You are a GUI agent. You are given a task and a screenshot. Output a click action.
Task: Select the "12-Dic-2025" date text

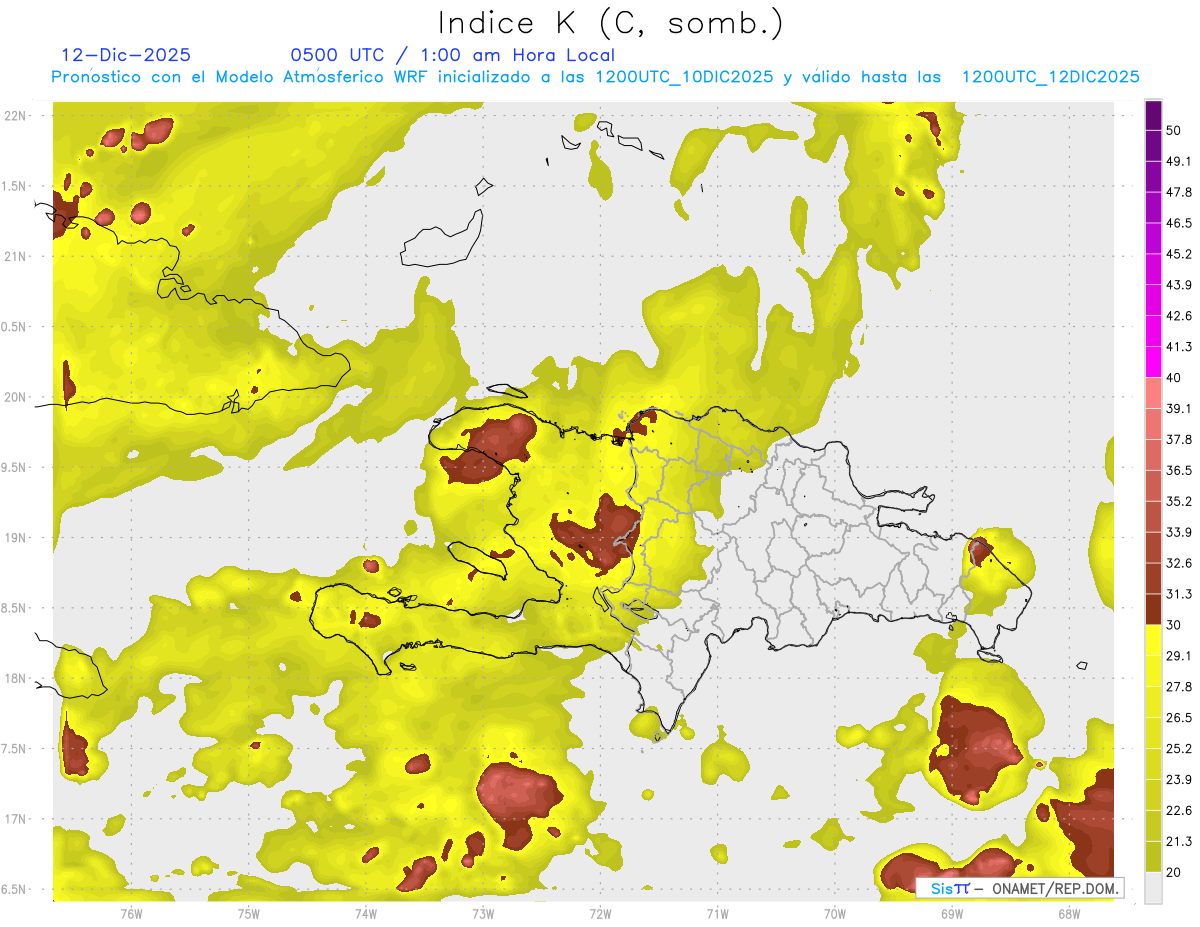[x=126, y=55]
